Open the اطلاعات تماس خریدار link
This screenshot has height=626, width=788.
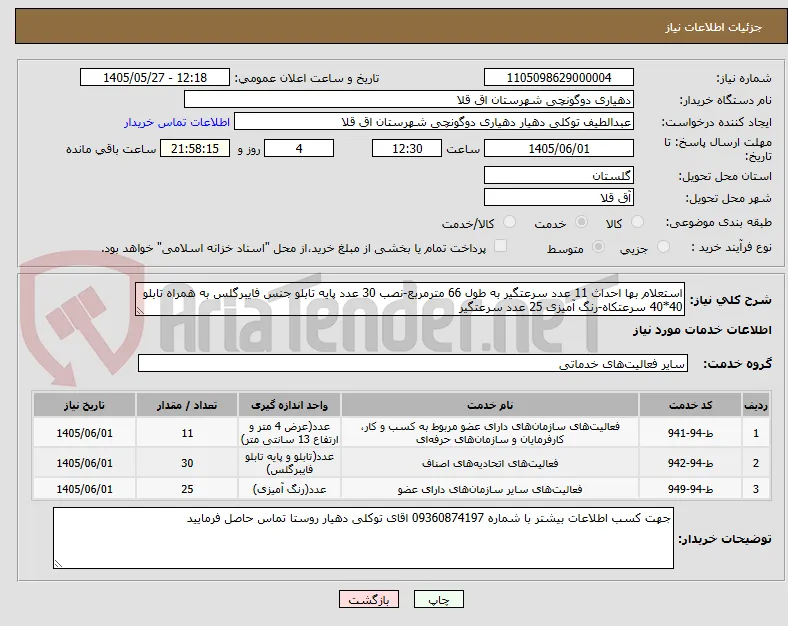click(177, 122)
